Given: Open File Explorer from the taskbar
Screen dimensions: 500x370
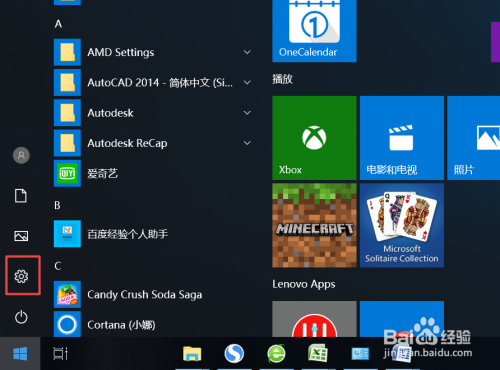Looking at the screenshot, I should (192, 354).
